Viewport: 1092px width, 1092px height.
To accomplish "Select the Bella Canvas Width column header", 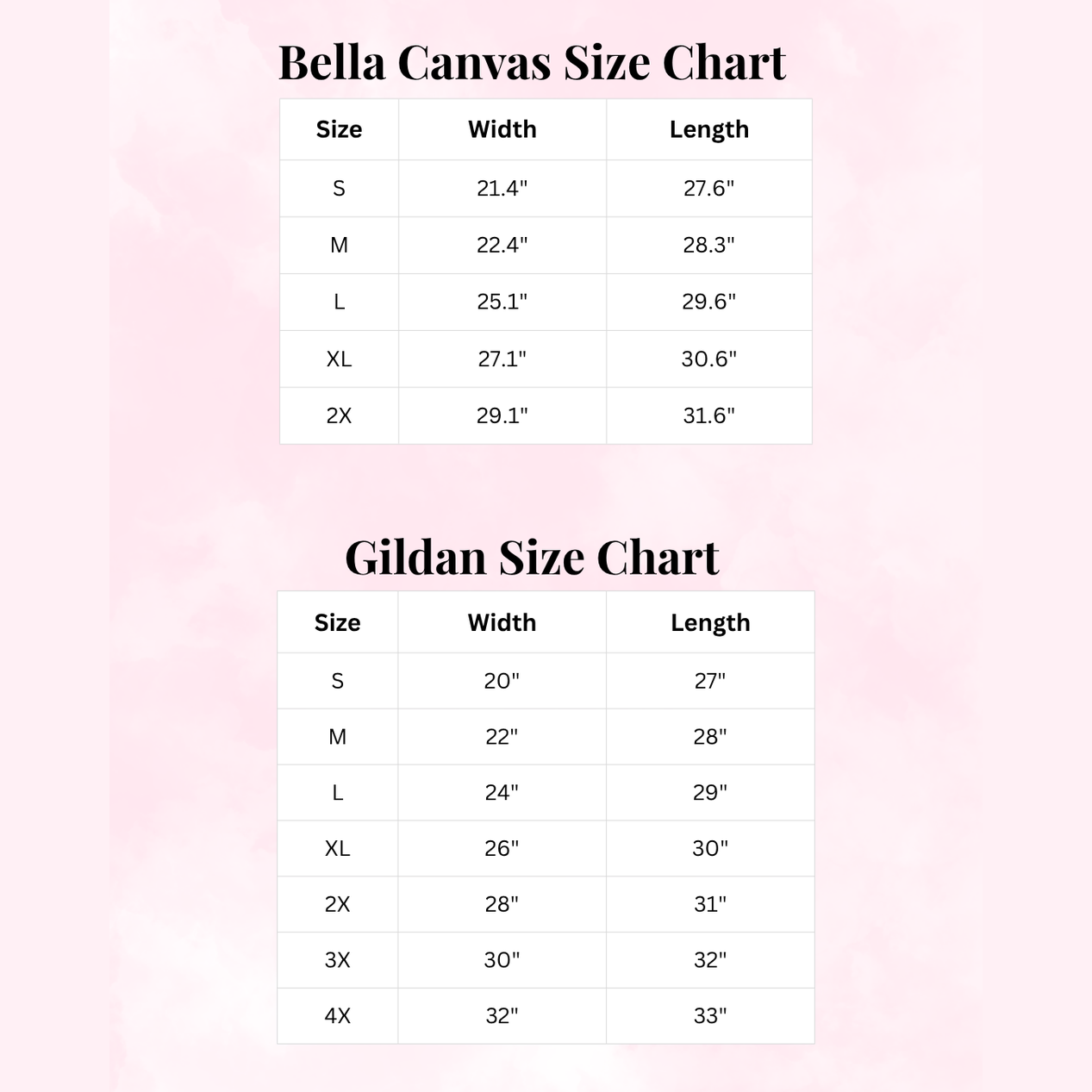I will click(x=502, y=129).
